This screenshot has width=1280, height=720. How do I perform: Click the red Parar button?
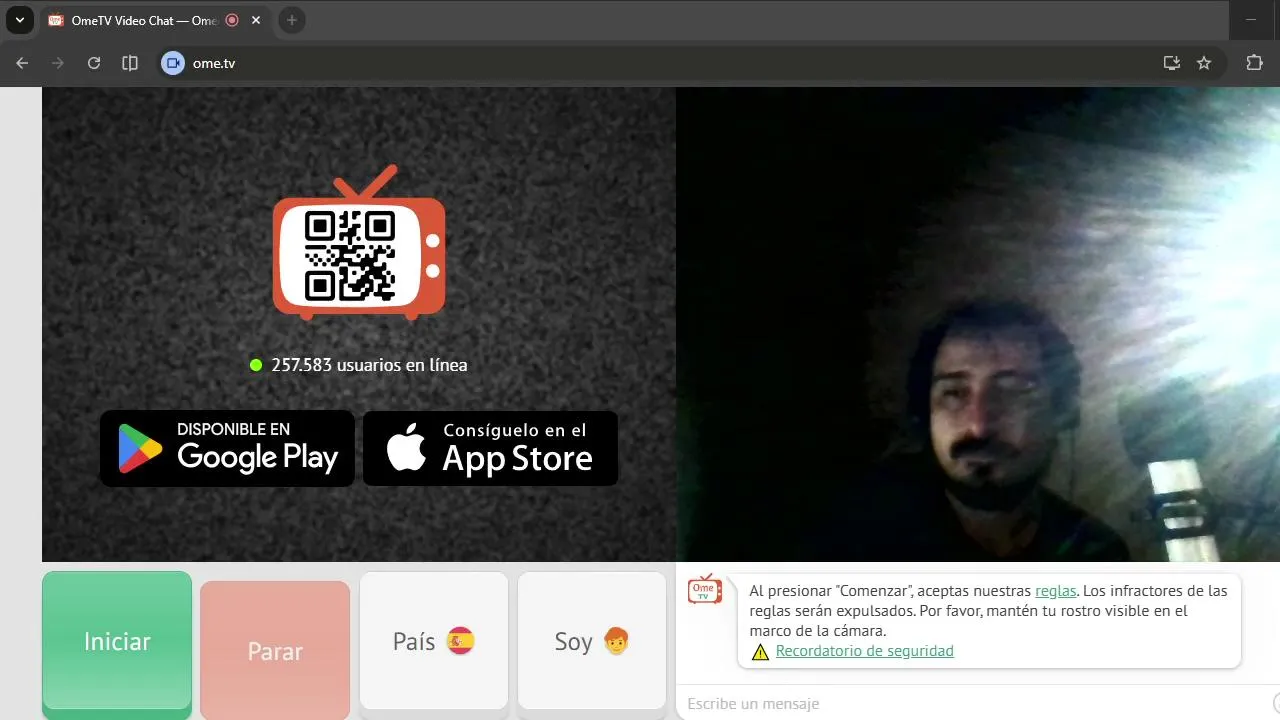pos(275,651)
